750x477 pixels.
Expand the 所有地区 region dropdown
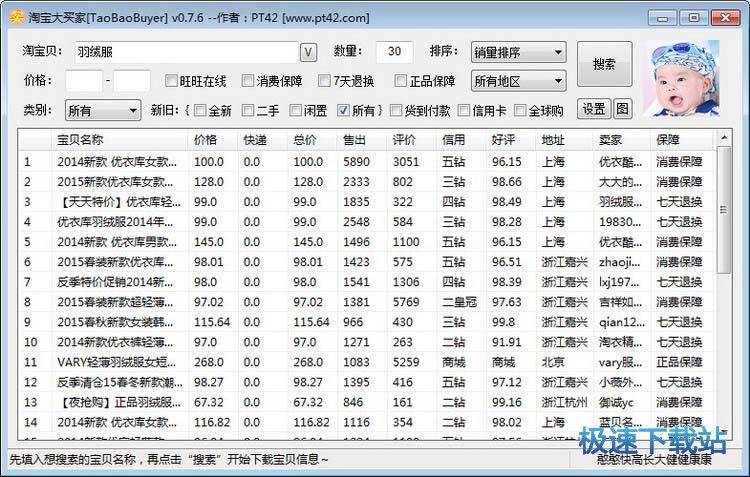(517, 80)
